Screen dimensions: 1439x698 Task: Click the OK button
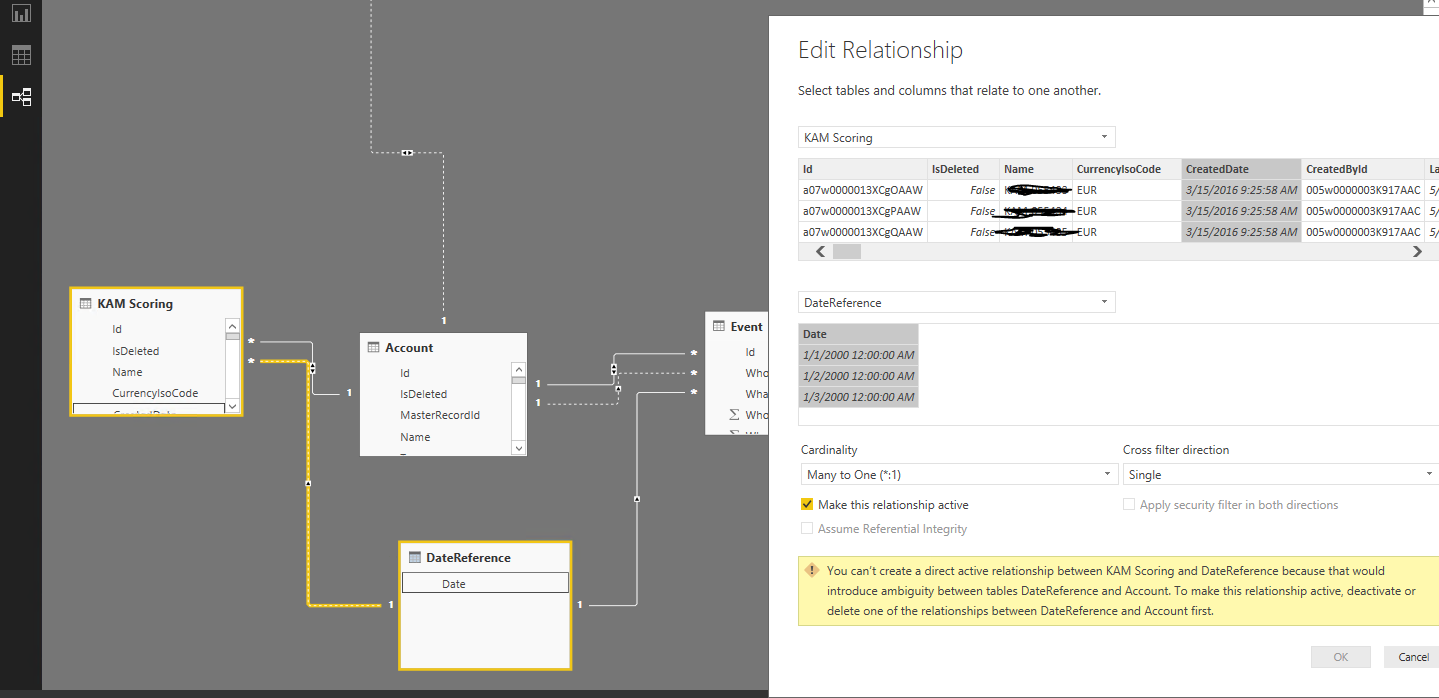[1341, 657]
